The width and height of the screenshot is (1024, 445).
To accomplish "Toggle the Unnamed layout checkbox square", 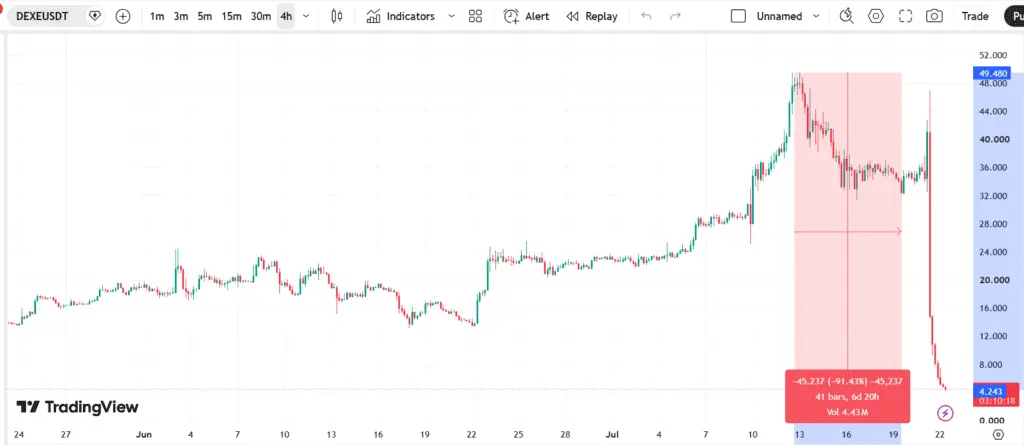I will click(x=739, y=16).
